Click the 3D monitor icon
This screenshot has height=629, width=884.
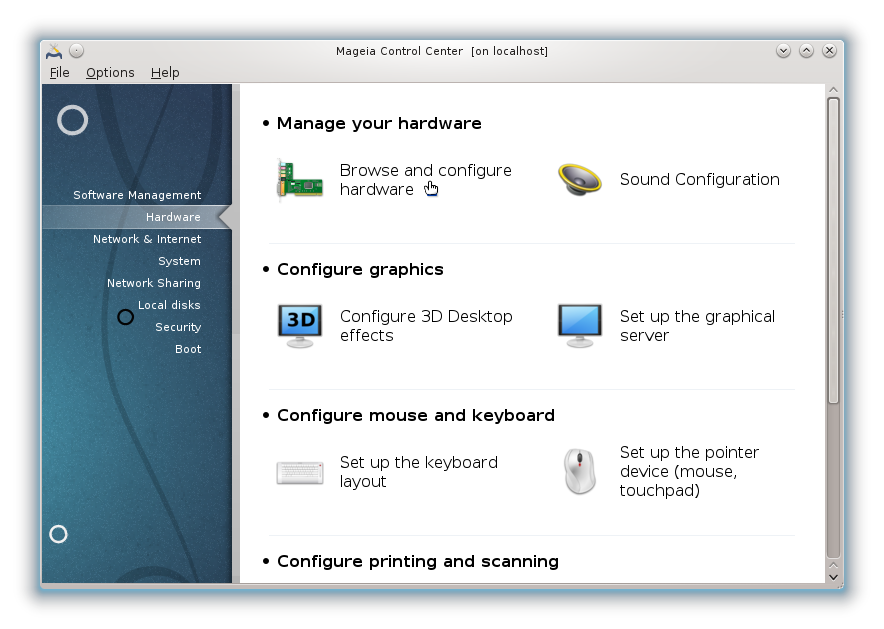tap(300, 326)
